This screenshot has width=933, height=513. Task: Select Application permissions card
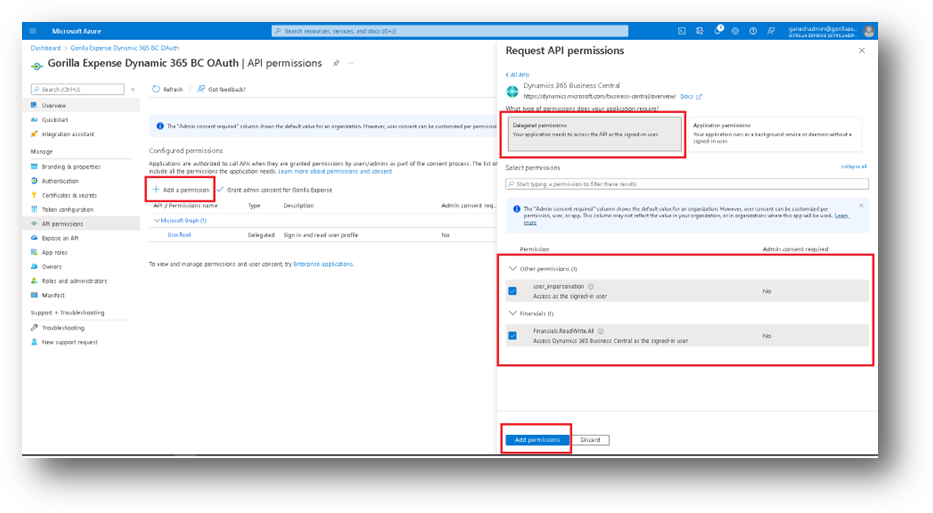click(774, 134)
